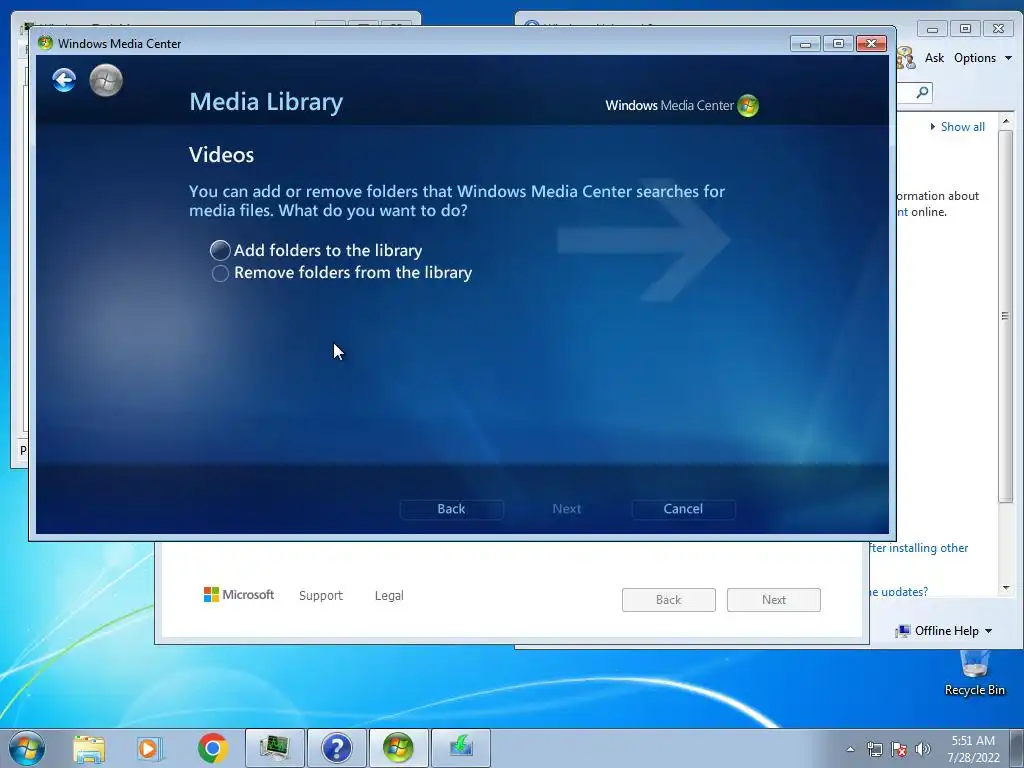Open Windows Explorer from the taskbar
The height and width of the screenshot is (768, 1024).
[89, 749]
